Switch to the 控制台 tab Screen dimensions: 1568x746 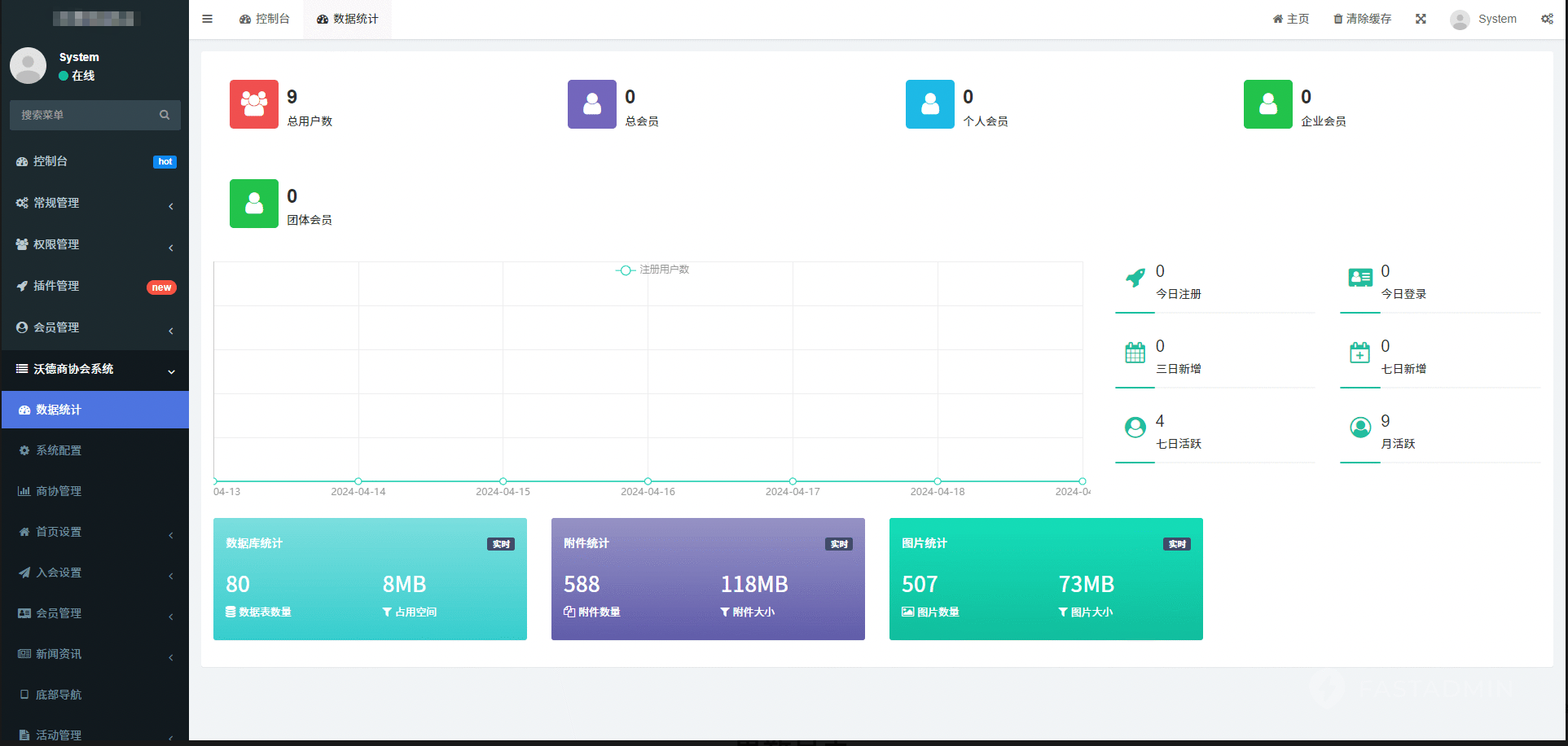click(265, 19)
